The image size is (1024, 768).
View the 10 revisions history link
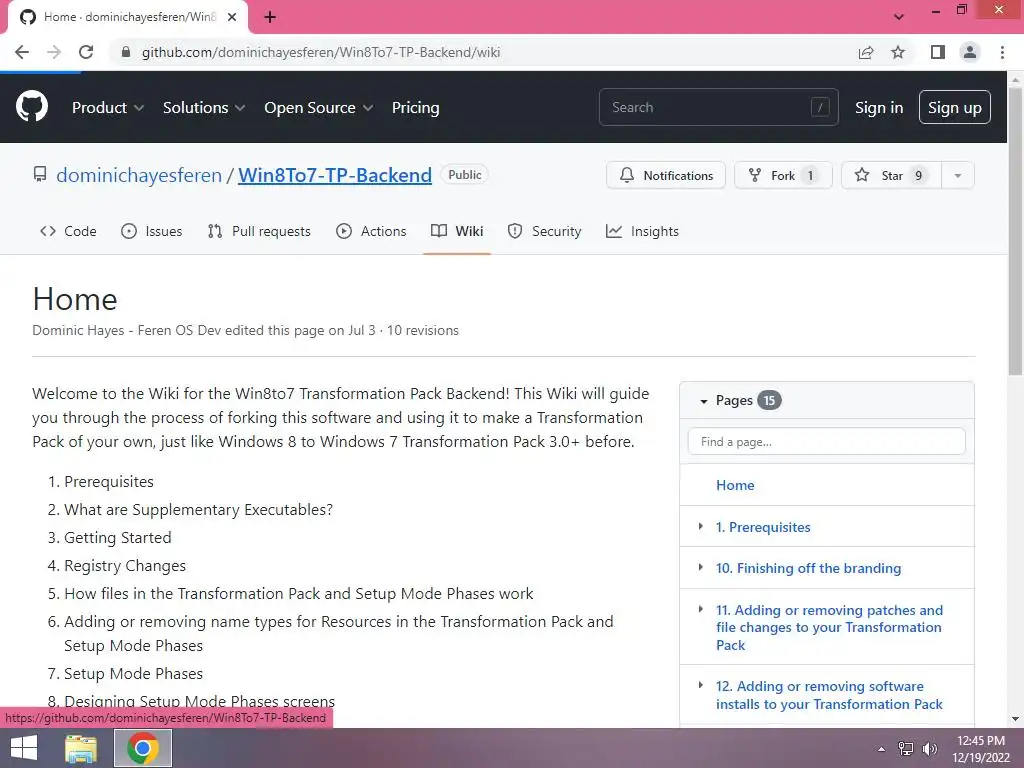[423, 330]
